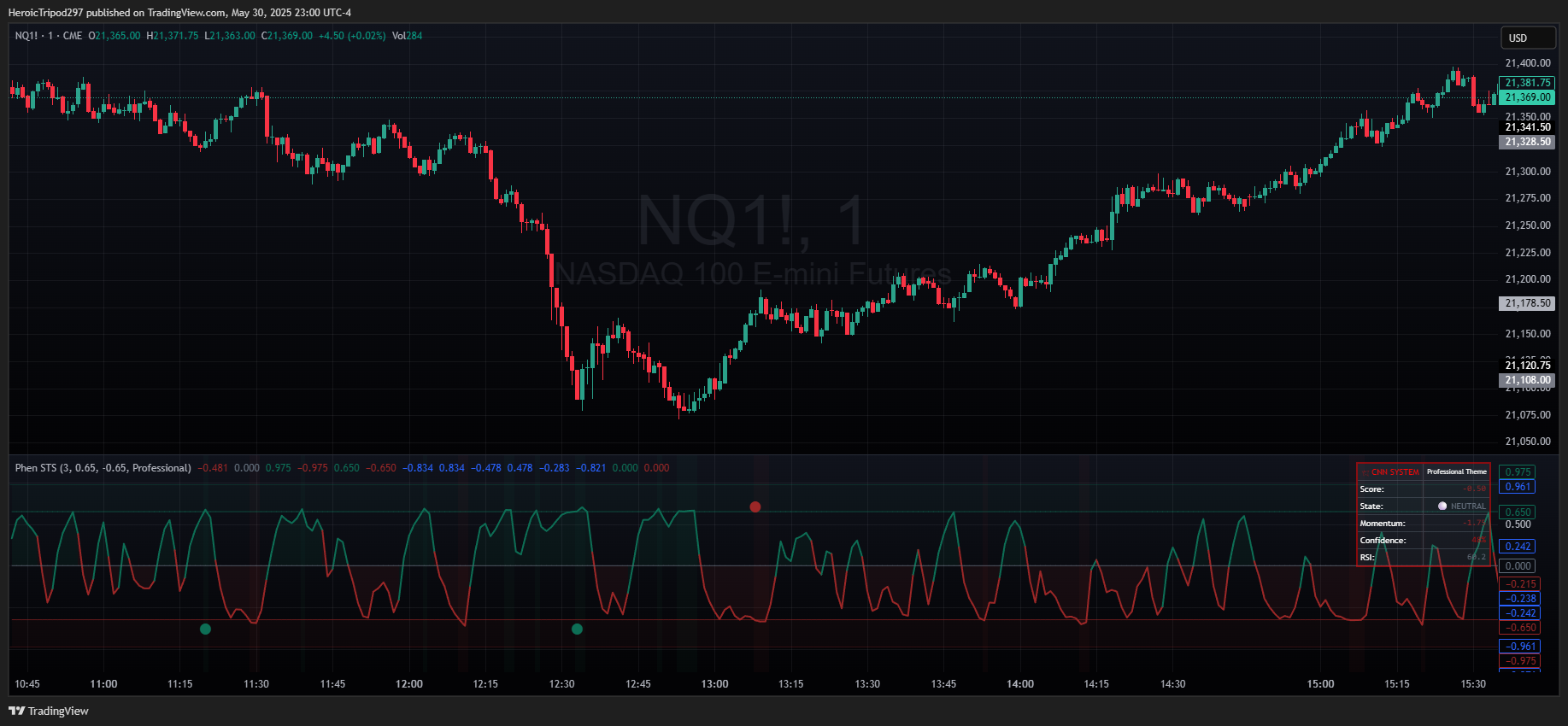The height and width of the screenshot is (726, 1568).
Task: Click the CNN SYSTEM header in the table
Action: pos(1390,471)
